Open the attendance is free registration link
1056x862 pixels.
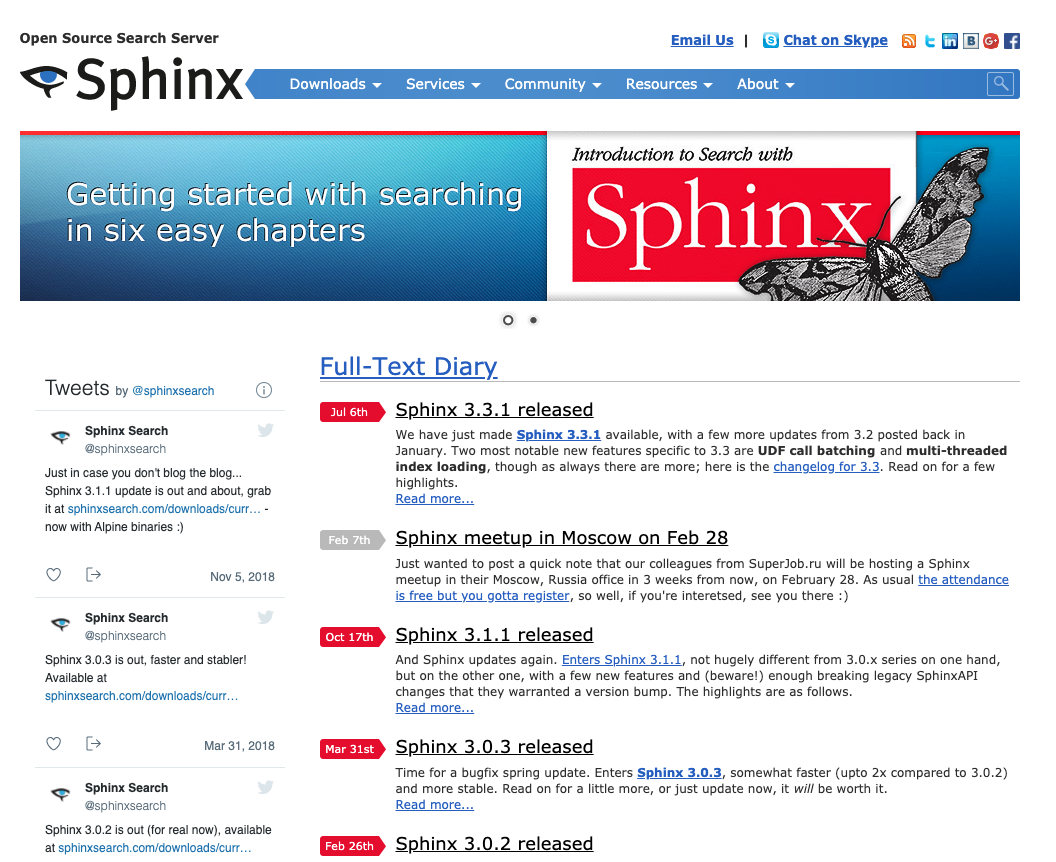(963, 580)
